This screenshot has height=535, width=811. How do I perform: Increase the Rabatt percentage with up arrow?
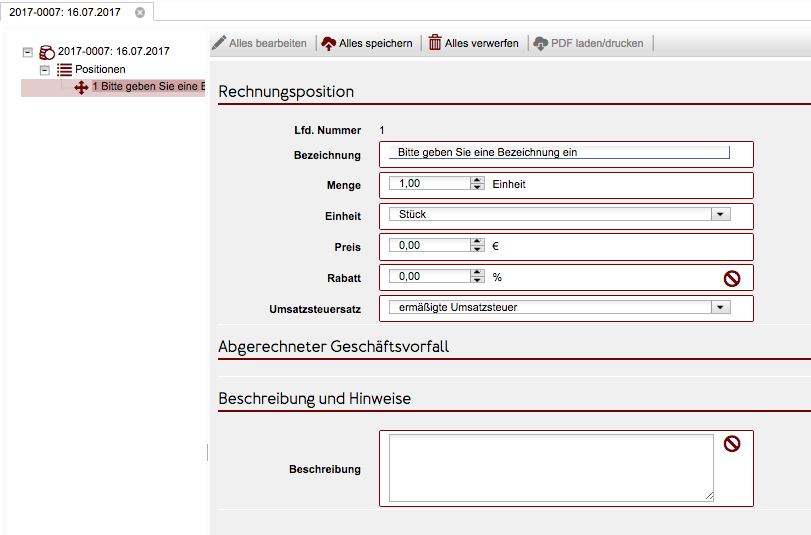(x=478, y=273)
